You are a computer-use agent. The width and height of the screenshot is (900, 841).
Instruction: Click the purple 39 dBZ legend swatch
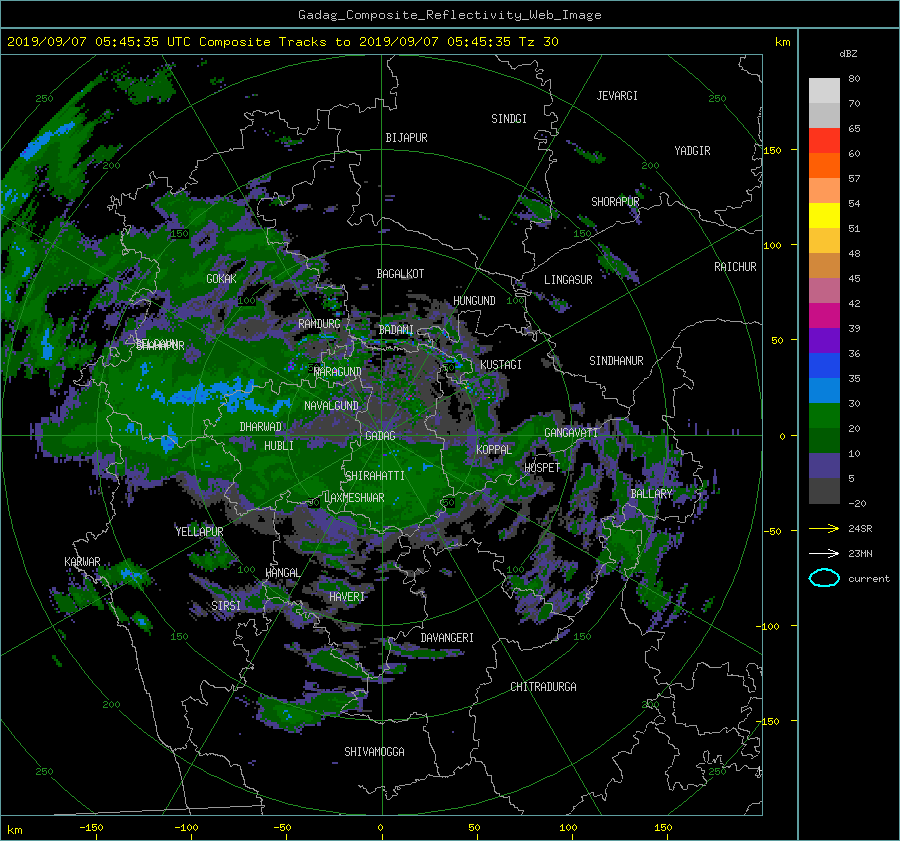[x=824, y=340]
